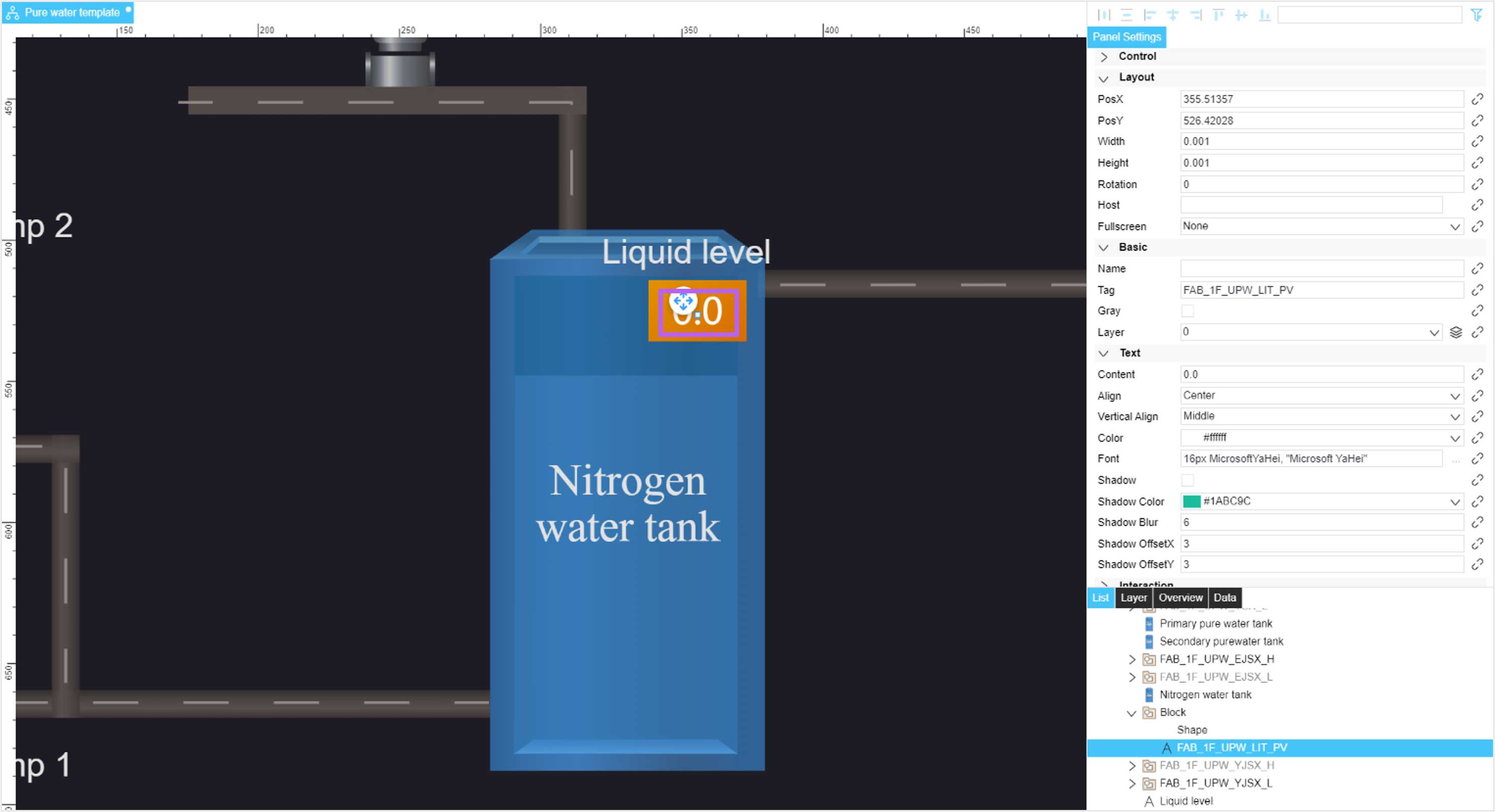Click the align bottom edges icon
Screen dimensions: 1495x812
click(1265, 15)
